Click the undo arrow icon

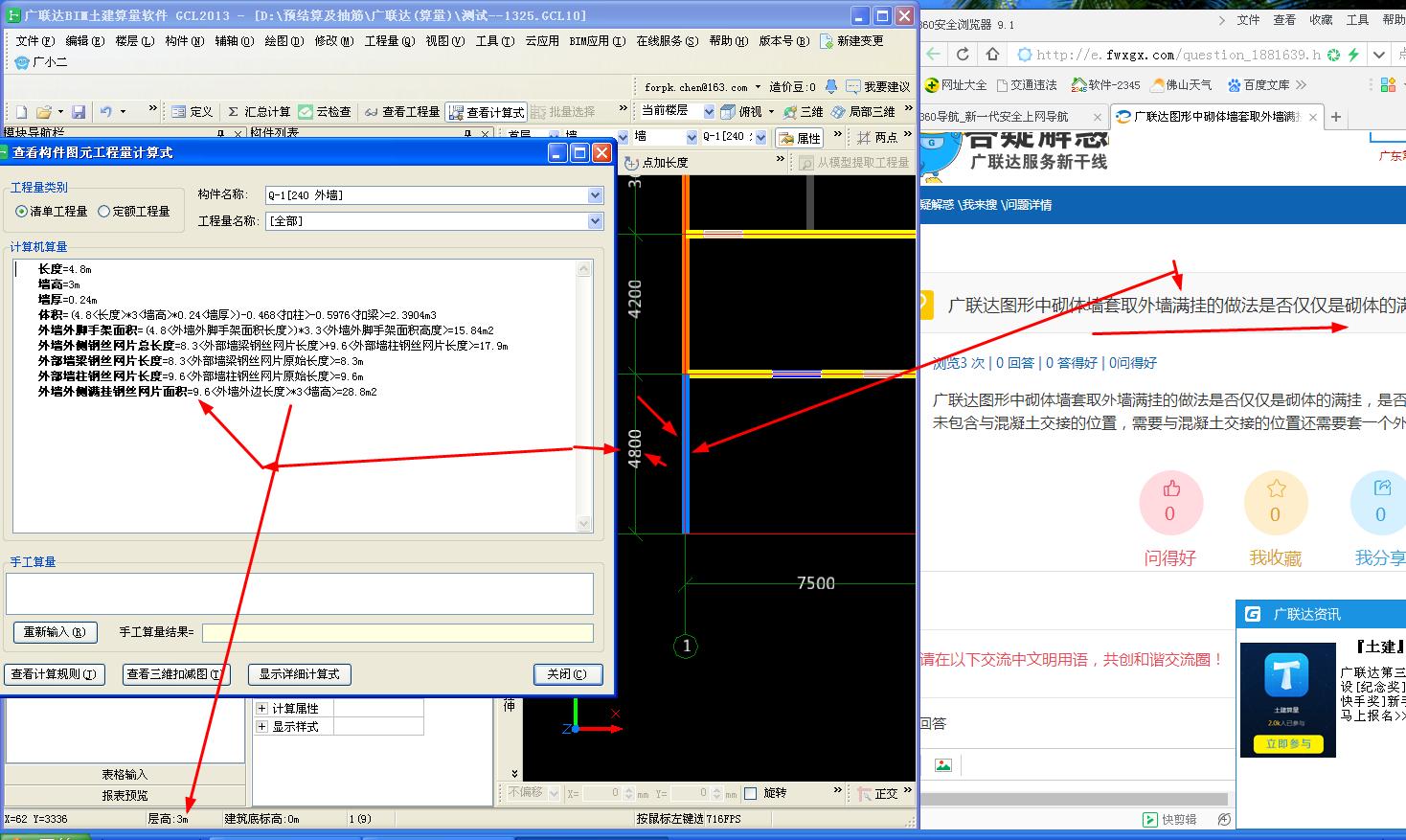[x=105, y=112]
